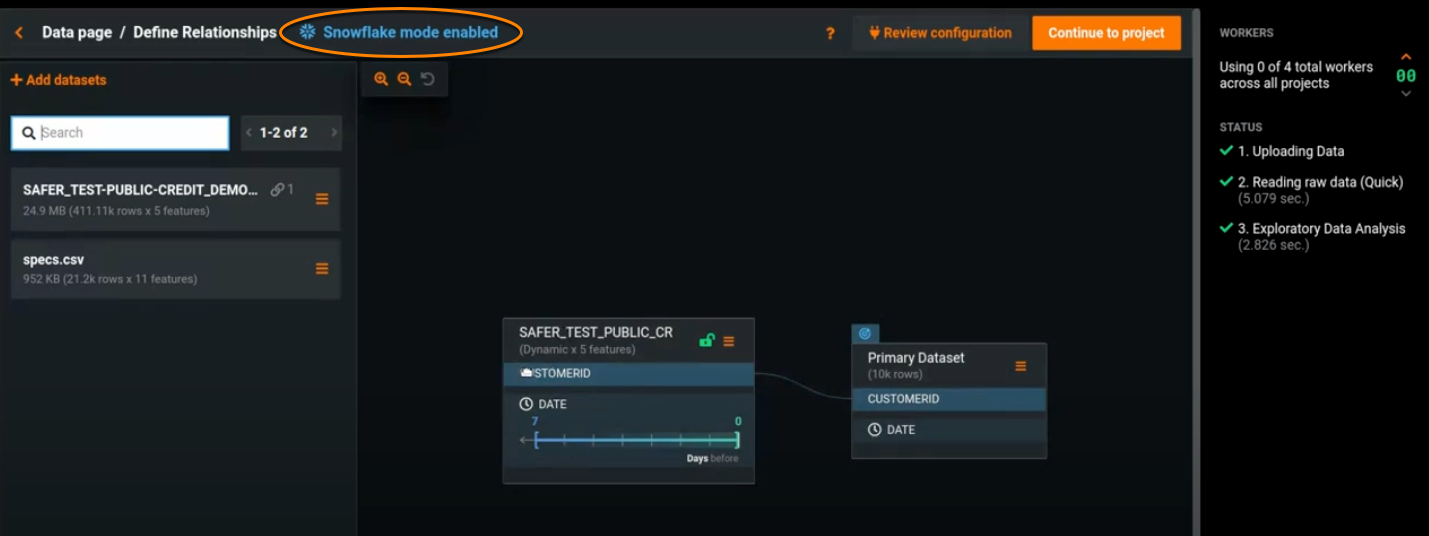The height and width of the screenshot is (536, 1429).
Task: Click Add datasets
Action: pos(58,80)
